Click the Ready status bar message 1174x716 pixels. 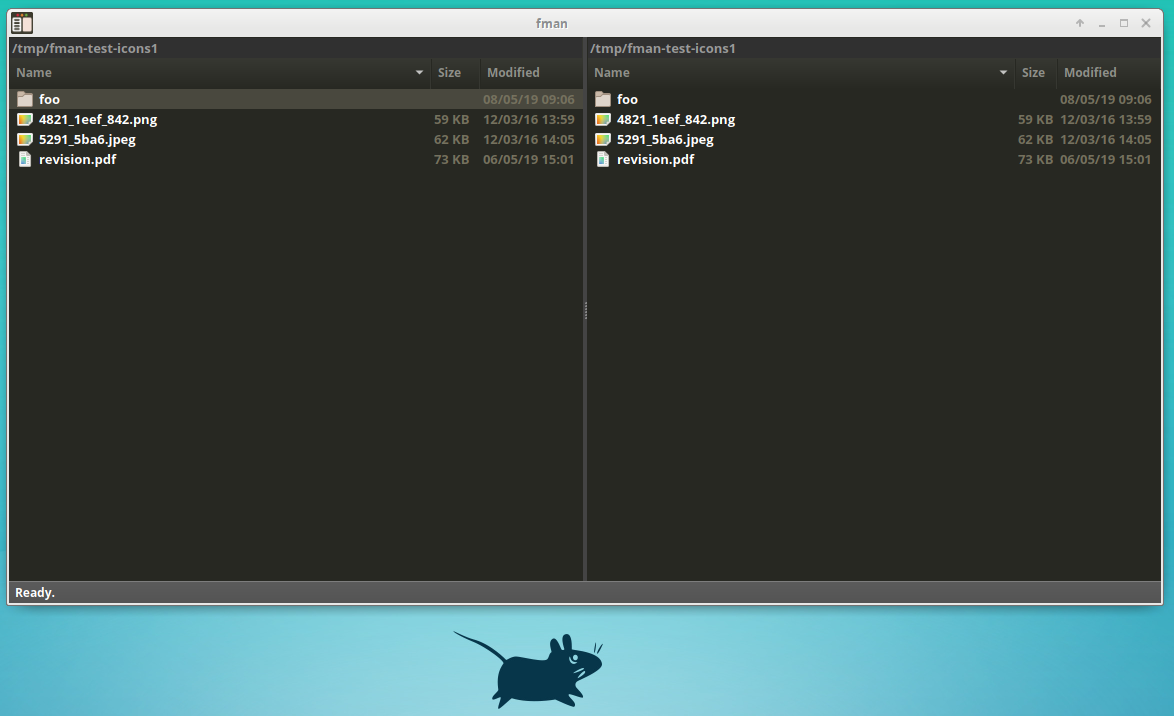[x=34, y=592]
